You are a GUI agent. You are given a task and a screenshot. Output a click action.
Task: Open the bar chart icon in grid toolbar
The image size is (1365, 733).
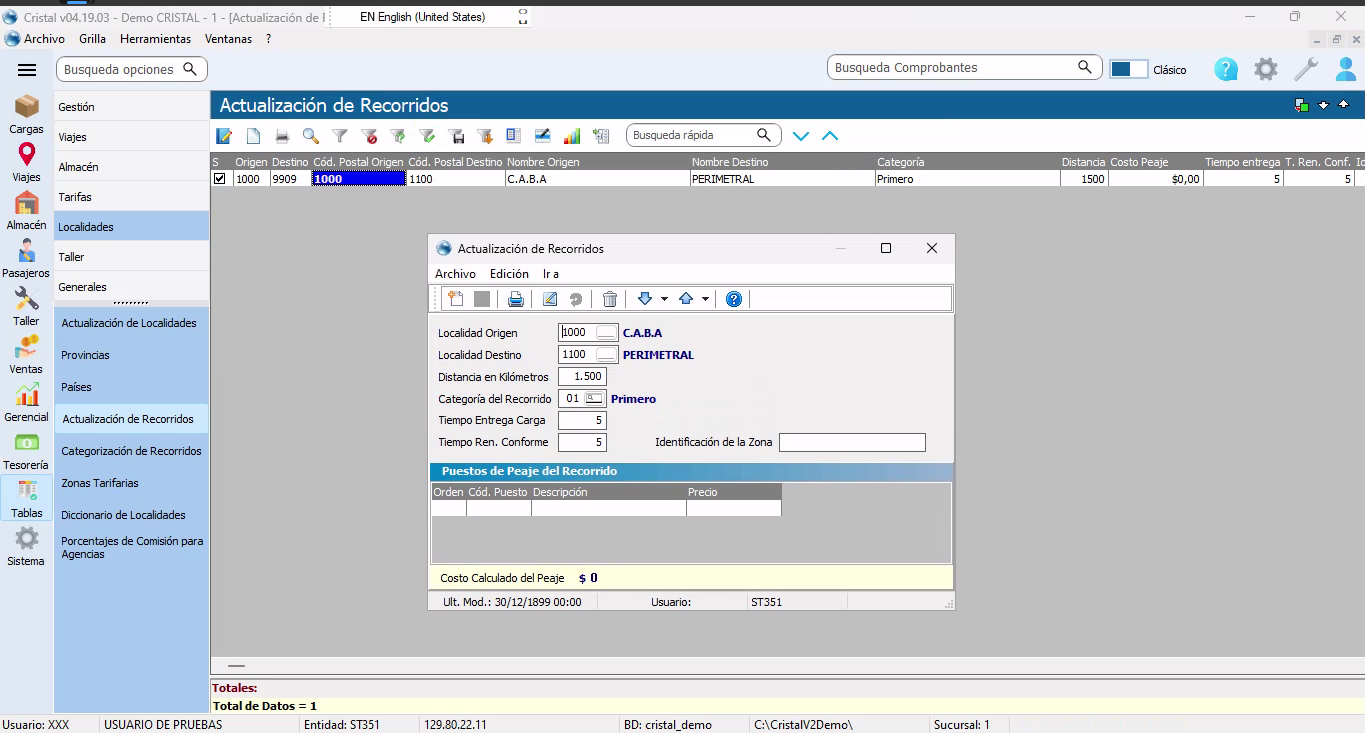coord(572,136)
